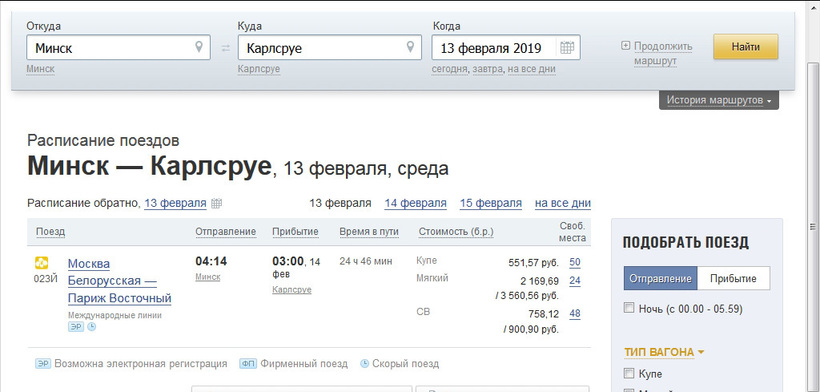This screenshot has width=820, height=392.
Task: Click the yellow train logo icon for 023Й
Action: [x=41, y=262]
